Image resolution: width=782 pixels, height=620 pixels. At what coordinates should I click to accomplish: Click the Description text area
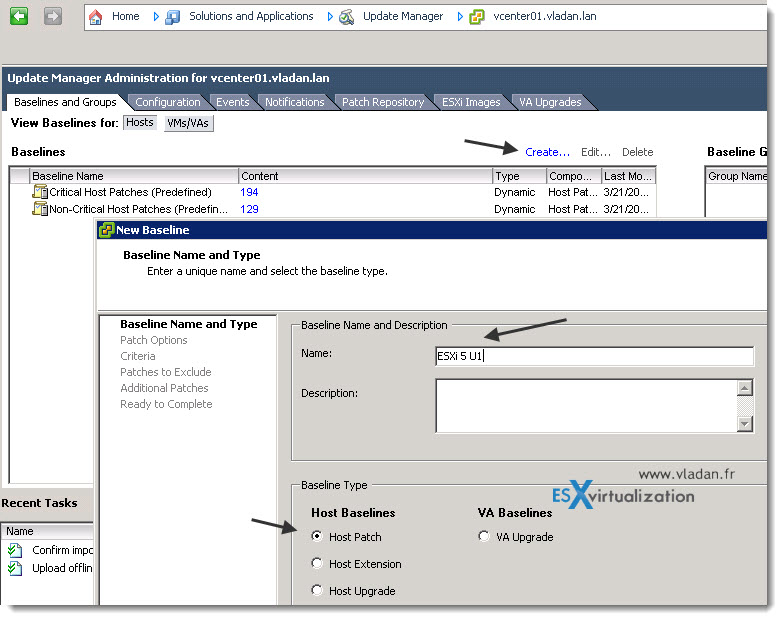click(x=586, y=406)
